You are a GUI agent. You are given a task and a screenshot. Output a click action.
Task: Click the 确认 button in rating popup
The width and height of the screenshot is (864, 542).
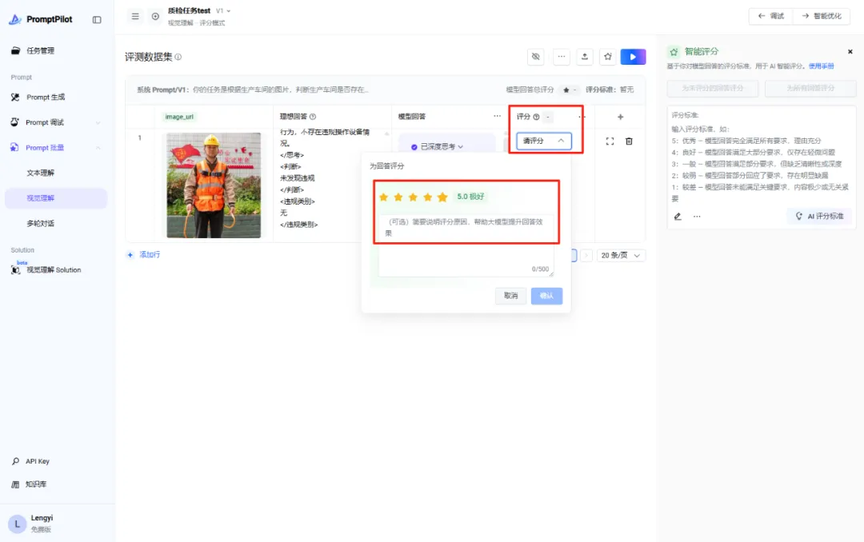pos(547,296)
